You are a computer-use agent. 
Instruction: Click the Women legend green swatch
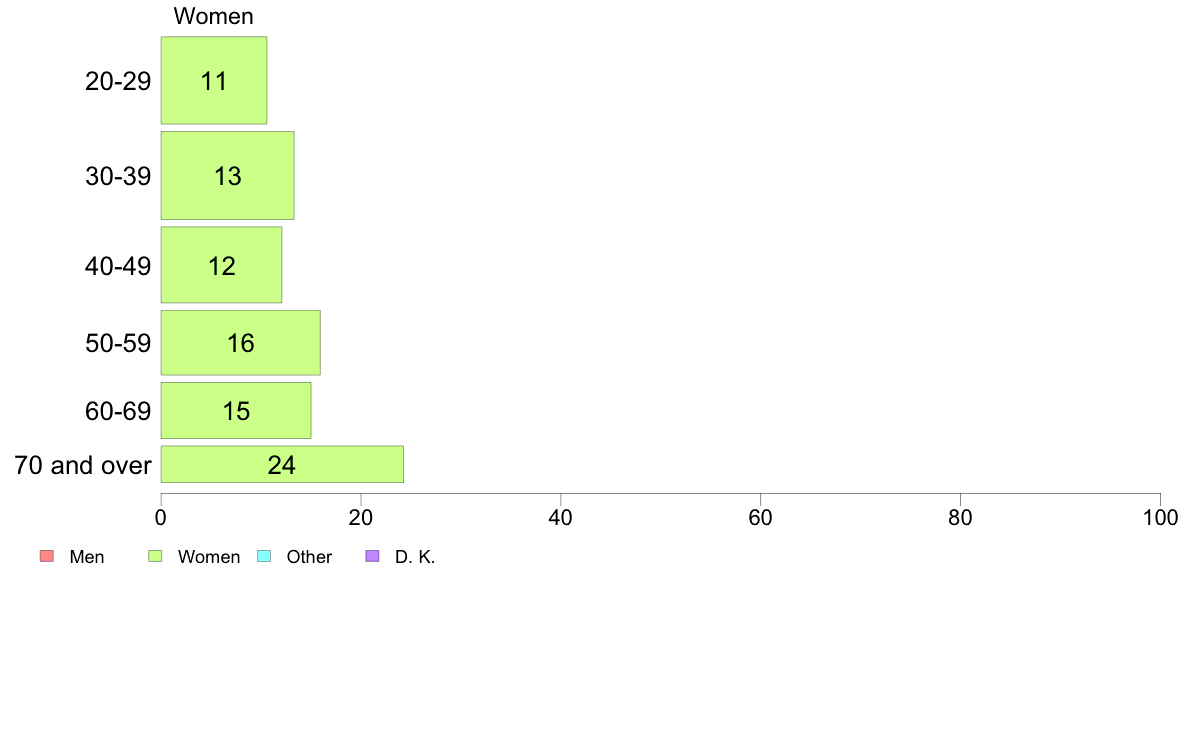[155, 556]
